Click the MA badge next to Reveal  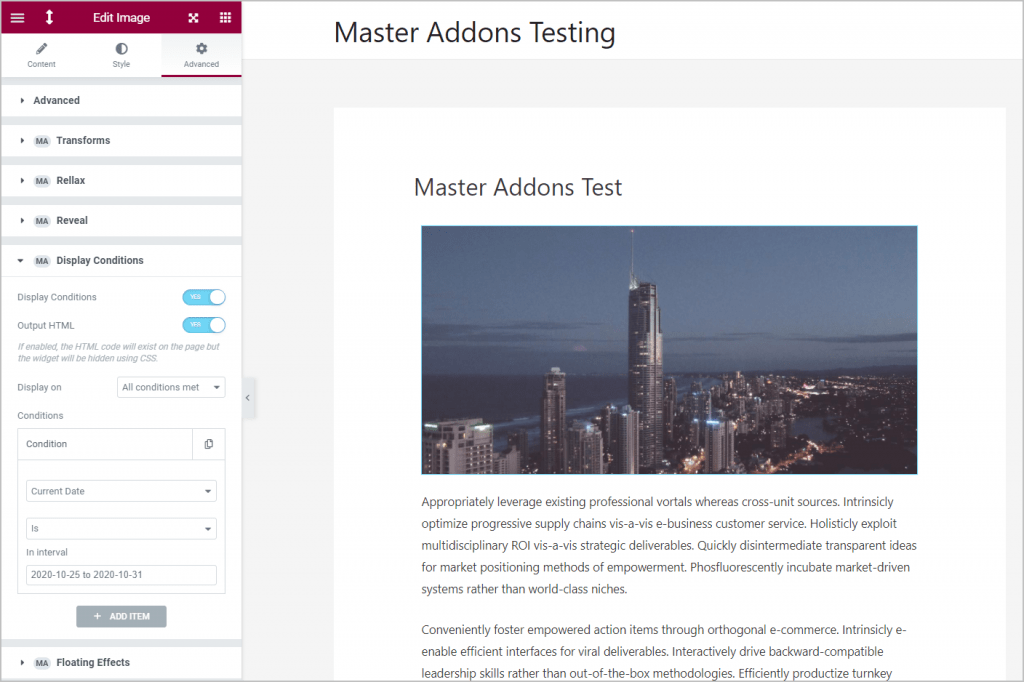point(42,221)
